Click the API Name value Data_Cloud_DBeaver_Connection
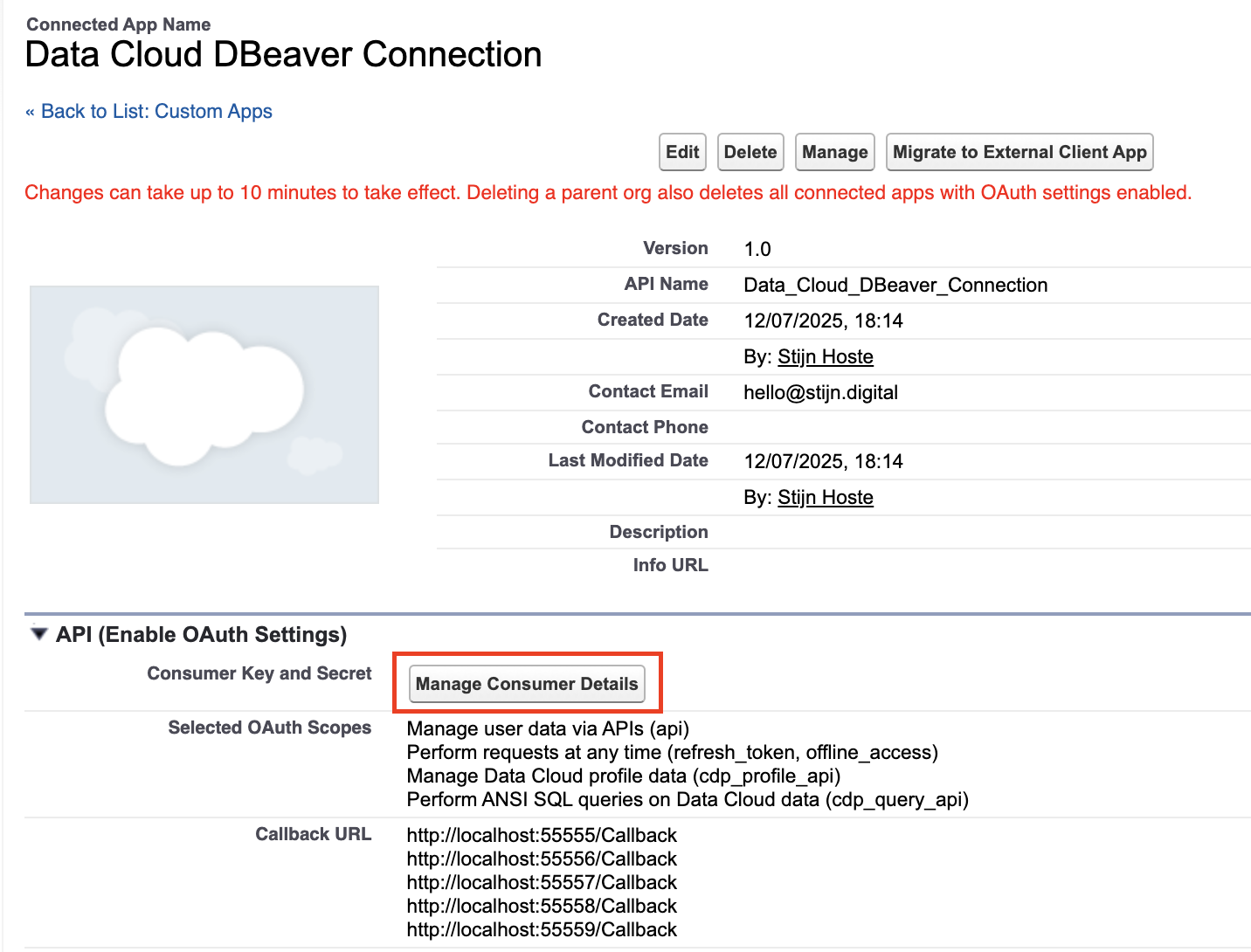 pos(895,285)
